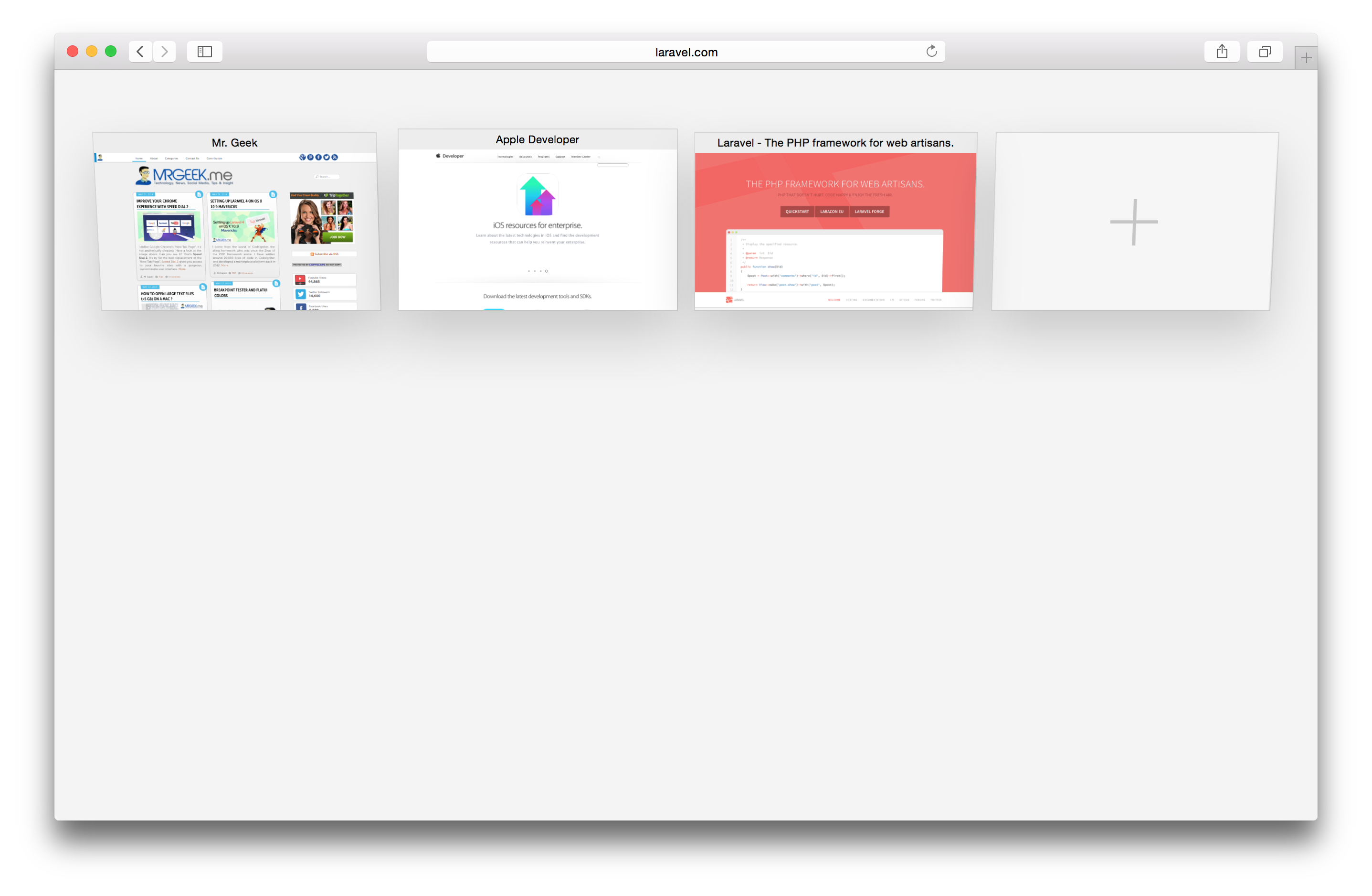Go forward using the forward arrow button

(165, 51)
